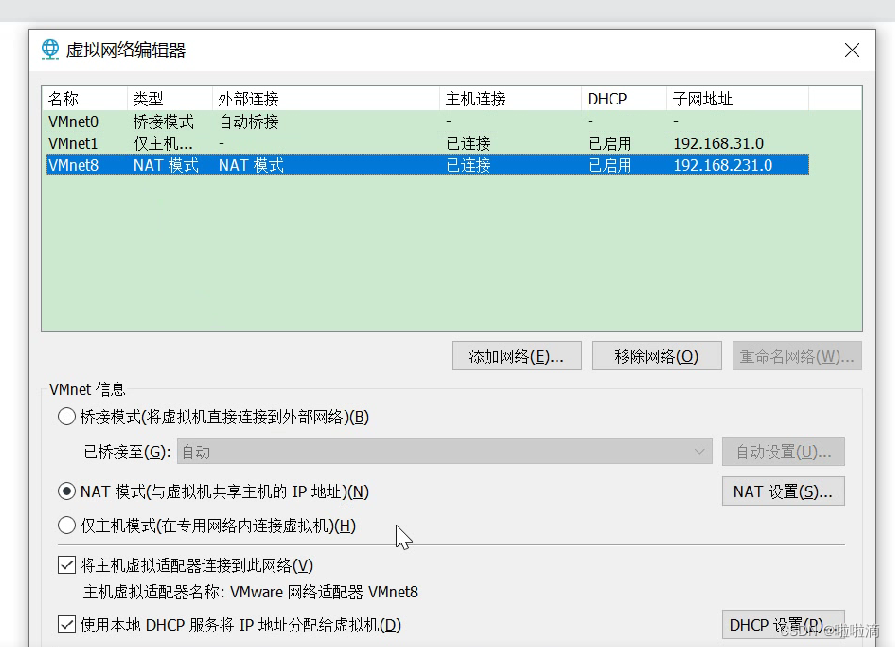
Task: Click the 子网地址 column header
Action: pos(737,99)
